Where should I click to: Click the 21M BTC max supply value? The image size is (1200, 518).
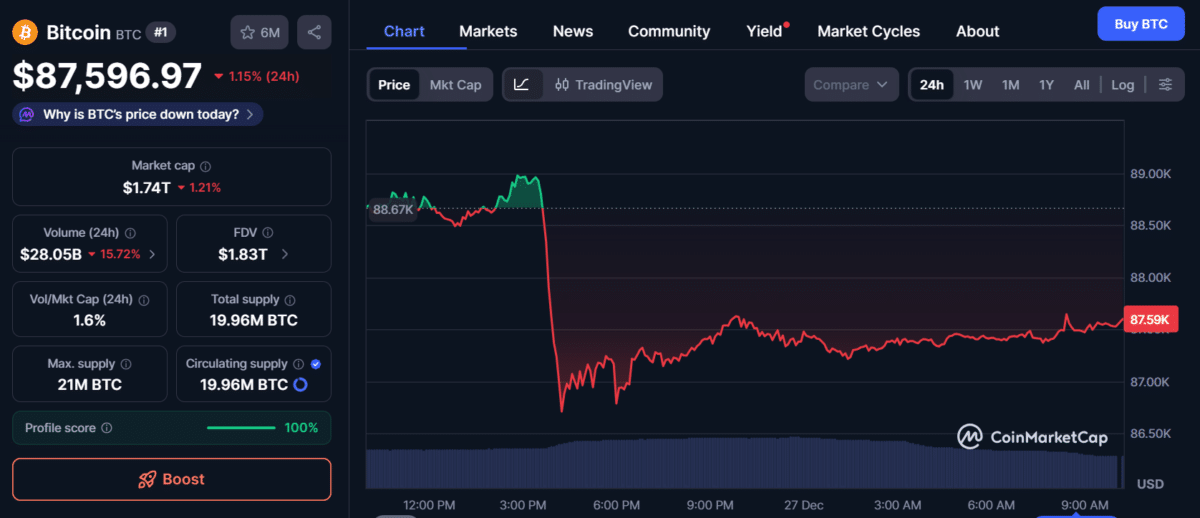pyautogui.click(x=89, y=385)
